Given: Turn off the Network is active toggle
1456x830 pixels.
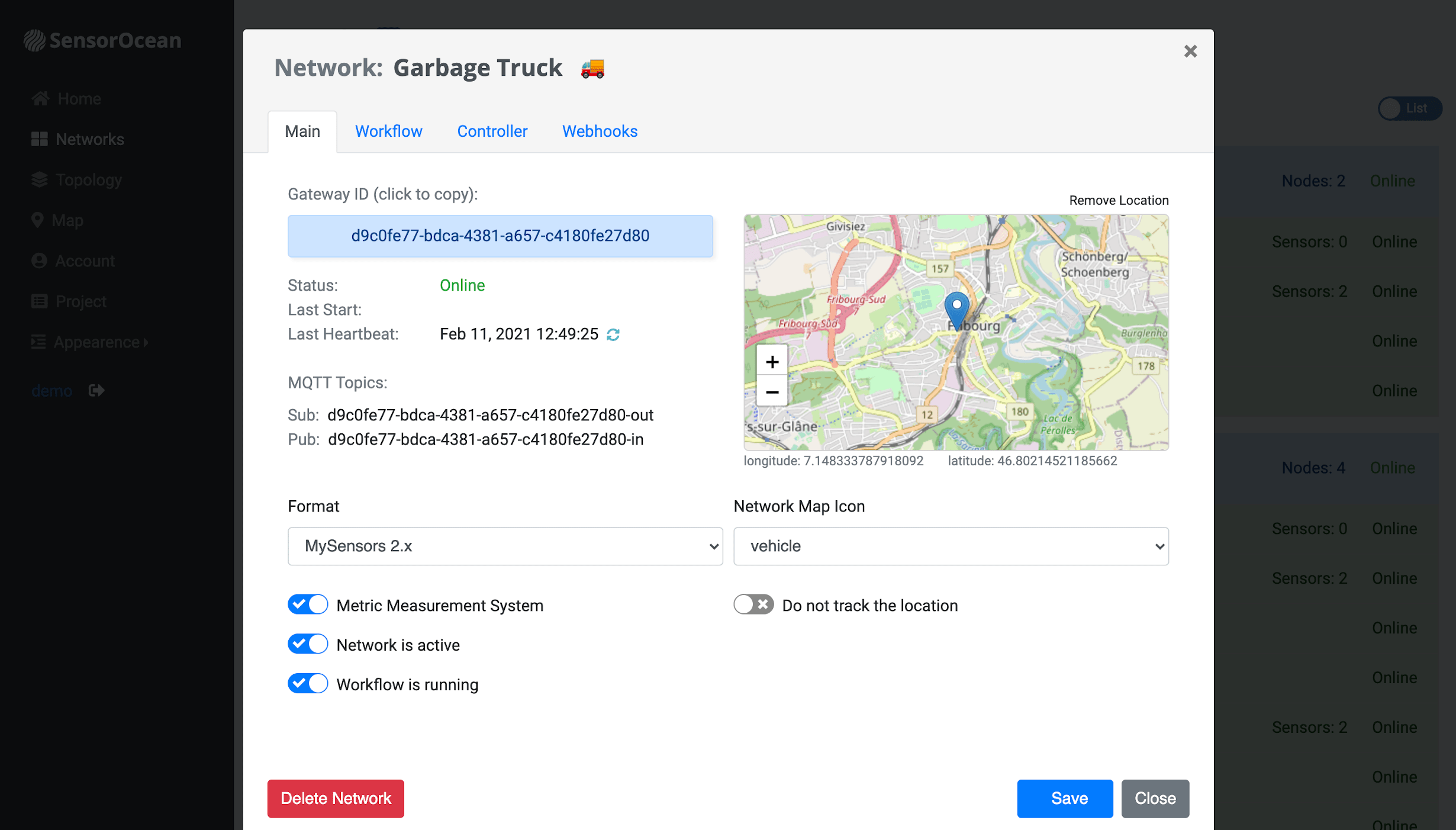Looking at the screenshot, I should [x=307, y=644].
